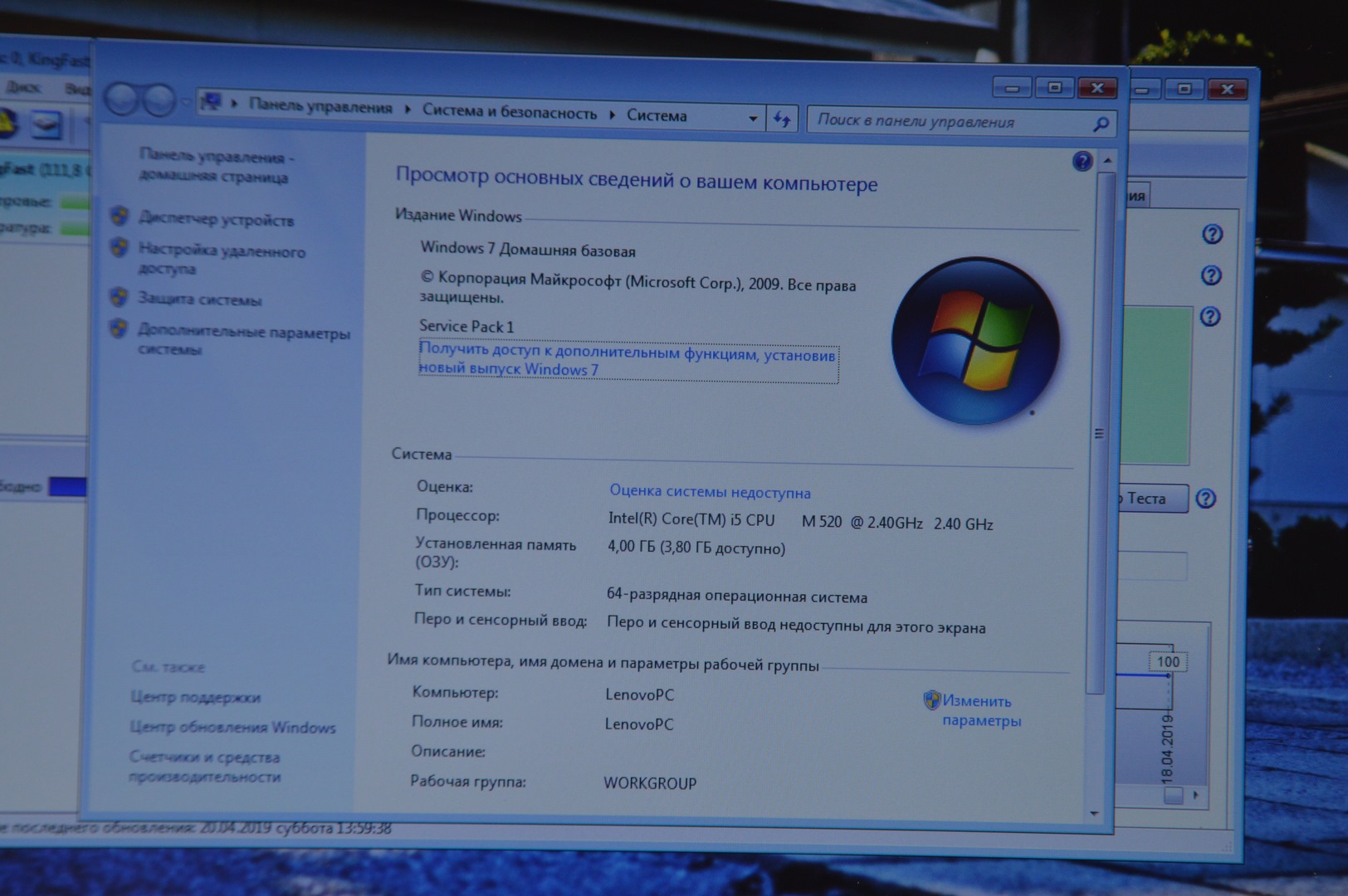This screenshot has width=1348, height=896.
Task: Click the Поиск в панели управления field
Action: click(x=946, y=122)
